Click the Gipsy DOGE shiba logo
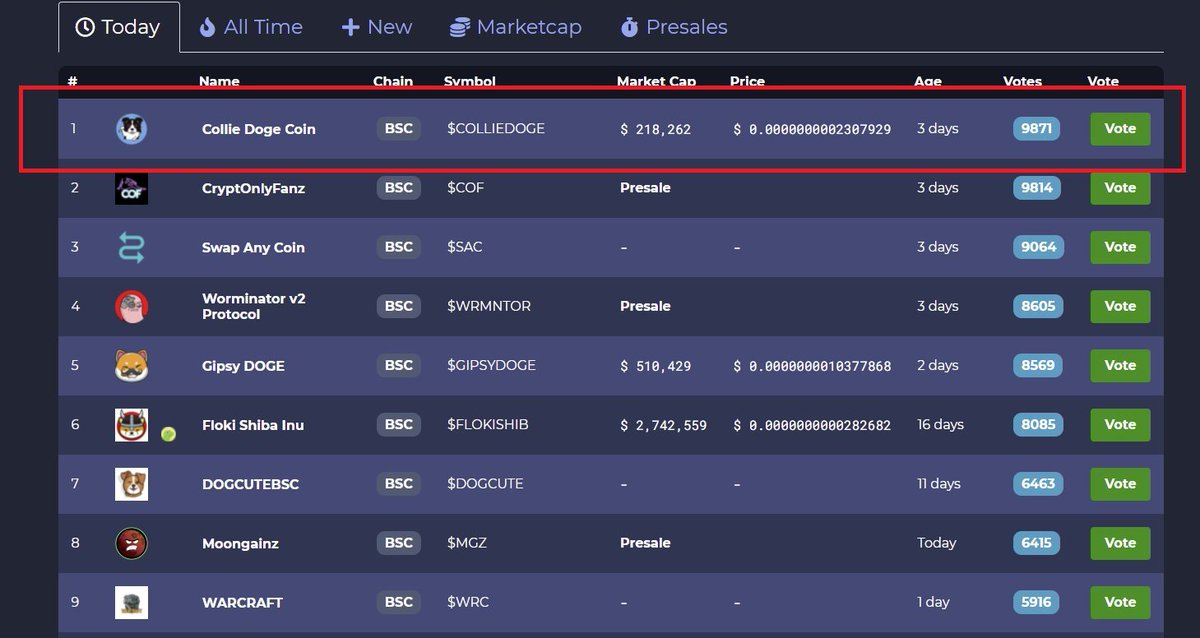Image resolution: width=1200 pixels, height=638 pixels. point(131,365)
